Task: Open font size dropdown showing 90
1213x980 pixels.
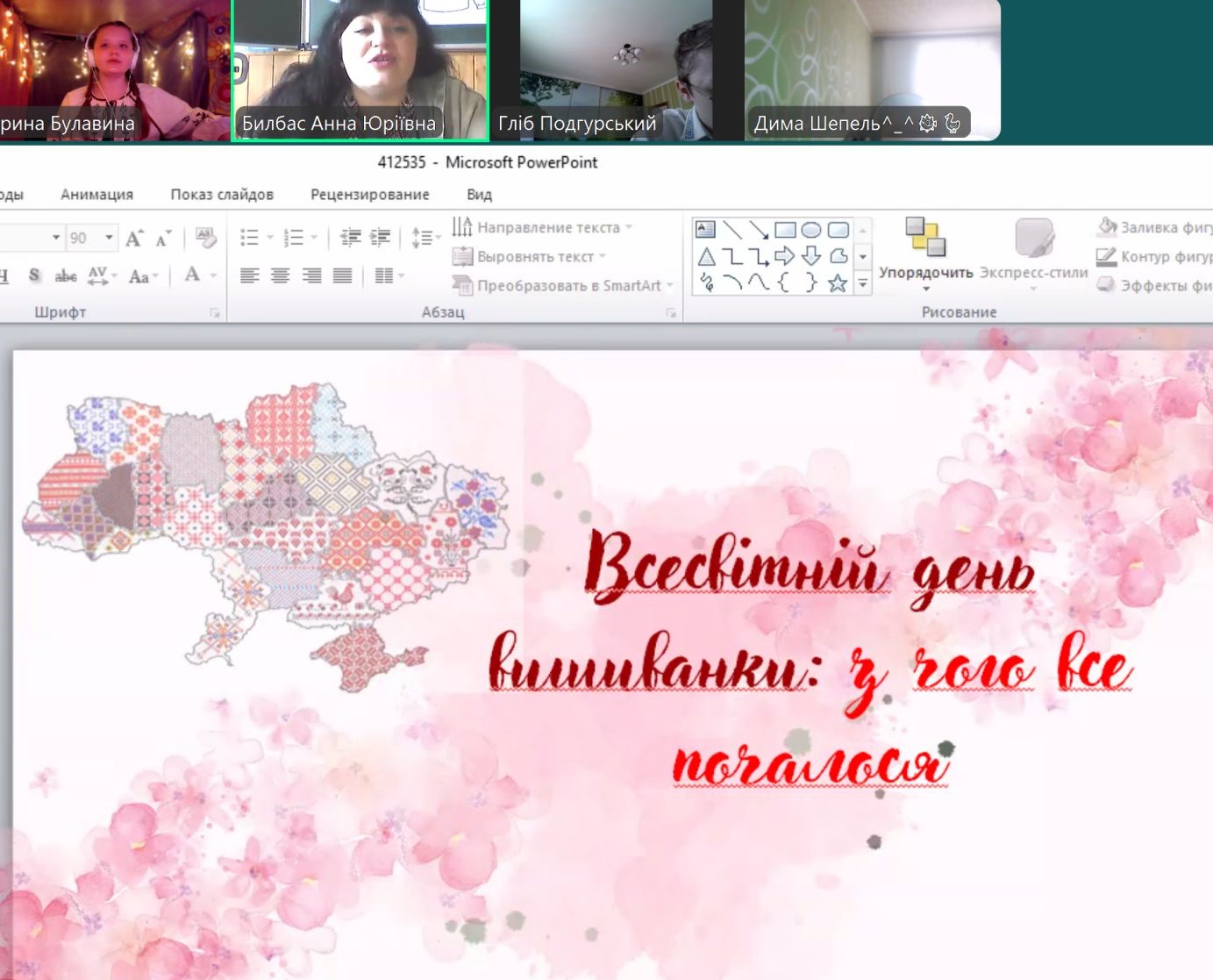Action: click(x=109, y=238)
